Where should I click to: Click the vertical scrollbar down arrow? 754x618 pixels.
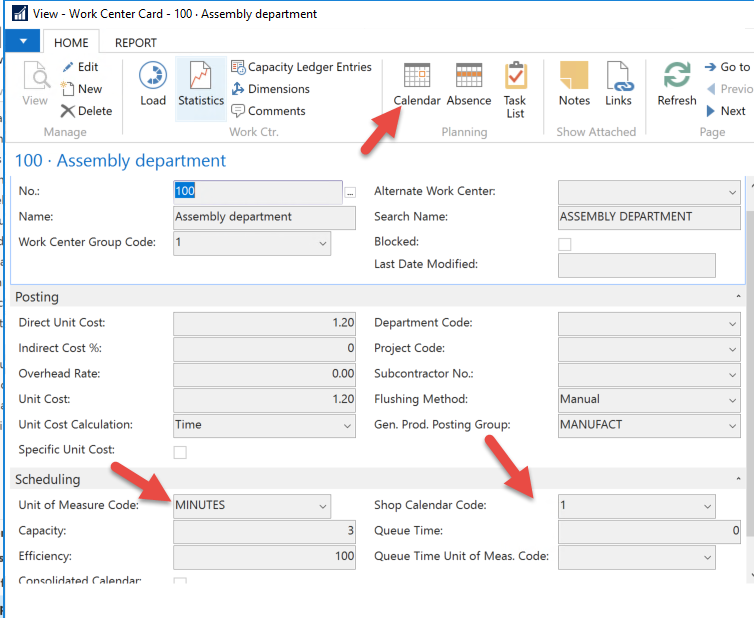(751, 575)
